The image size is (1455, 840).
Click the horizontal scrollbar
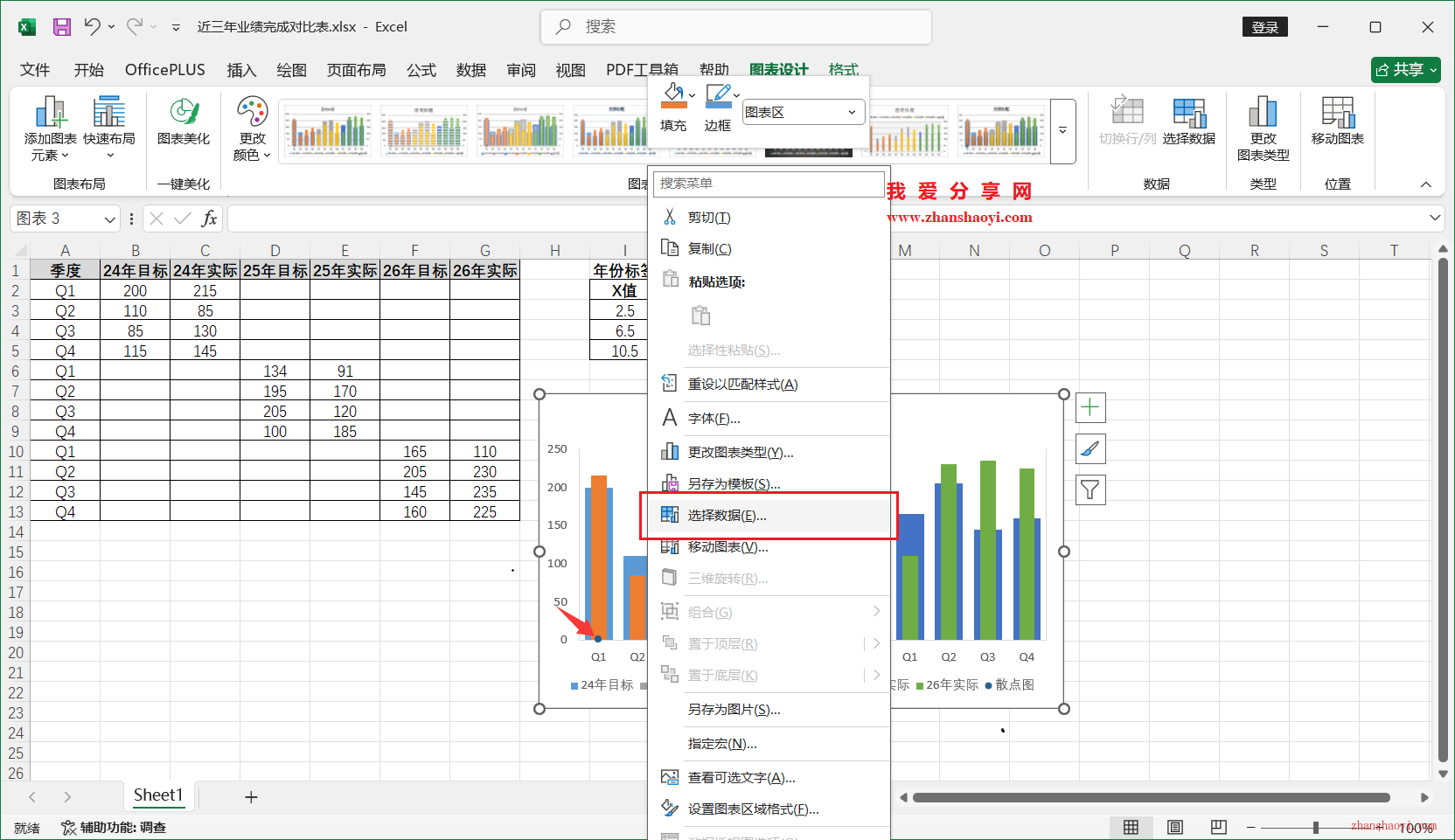1152,797
